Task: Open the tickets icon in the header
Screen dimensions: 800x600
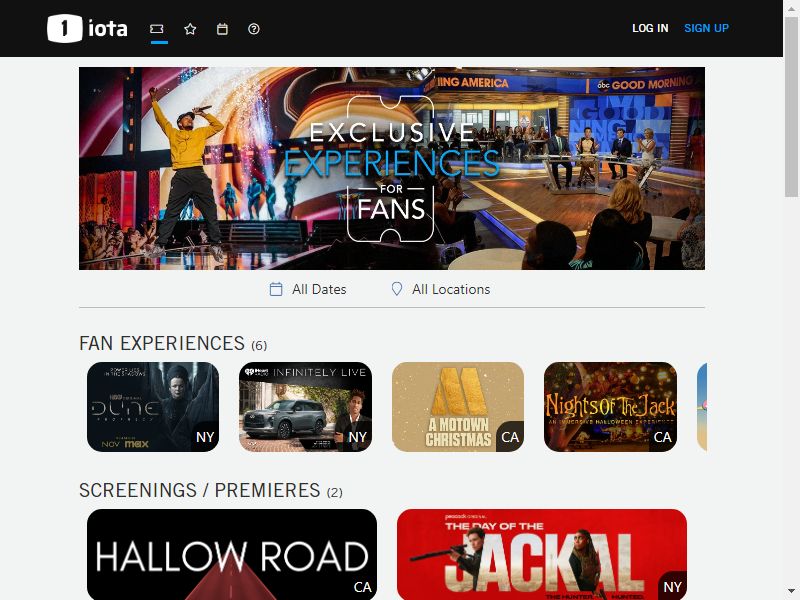Action: tap(157, 29)
